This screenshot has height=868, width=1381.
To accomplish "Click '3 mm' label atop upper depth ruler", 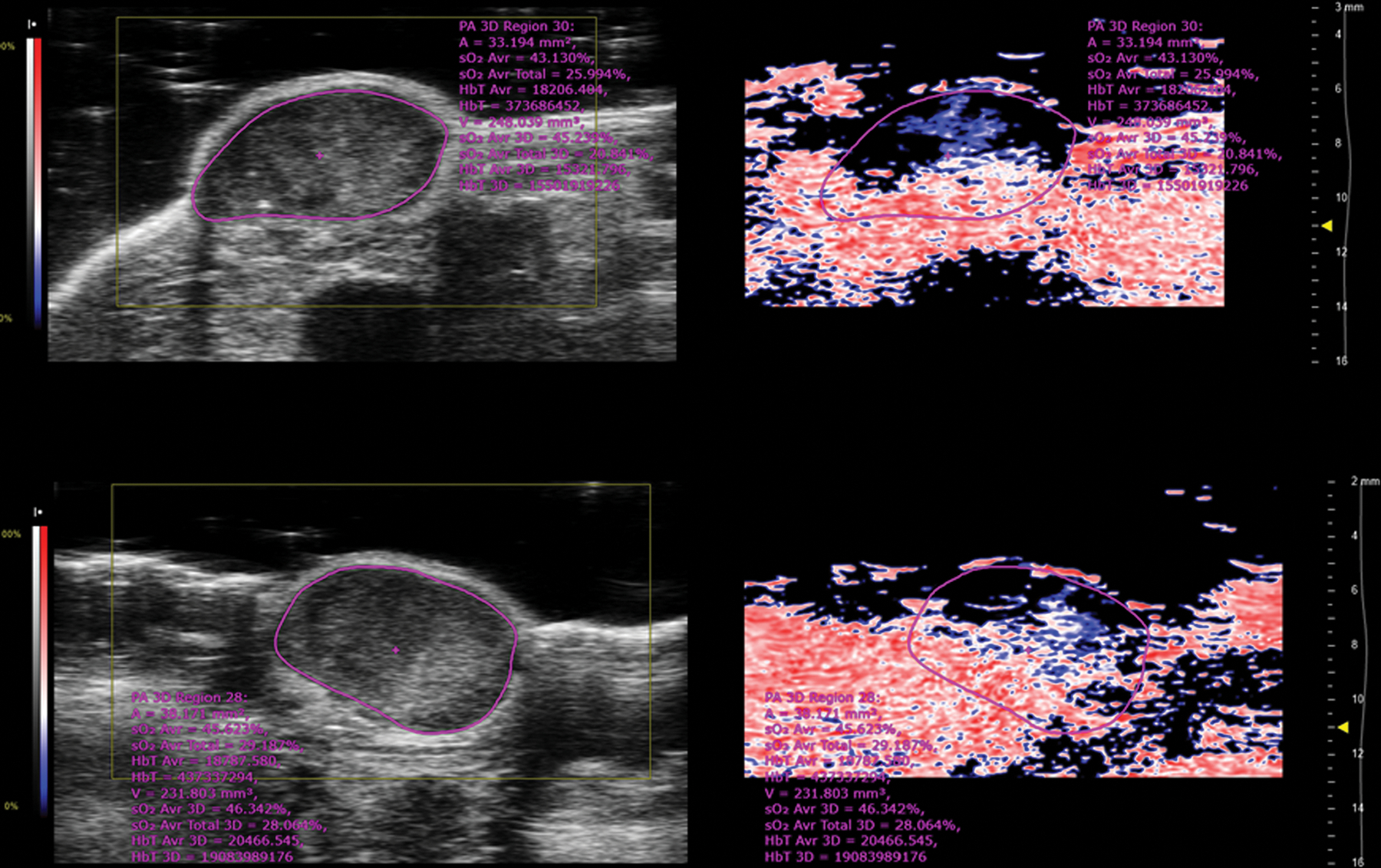I will [x=1350, y=7].
